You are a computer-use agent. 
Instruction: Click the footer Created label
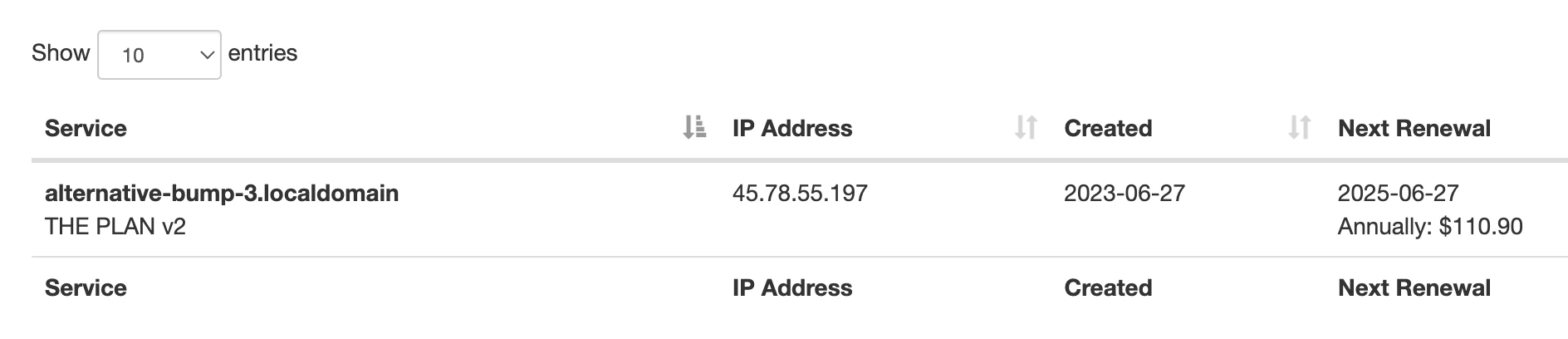tap(1107, 287)
